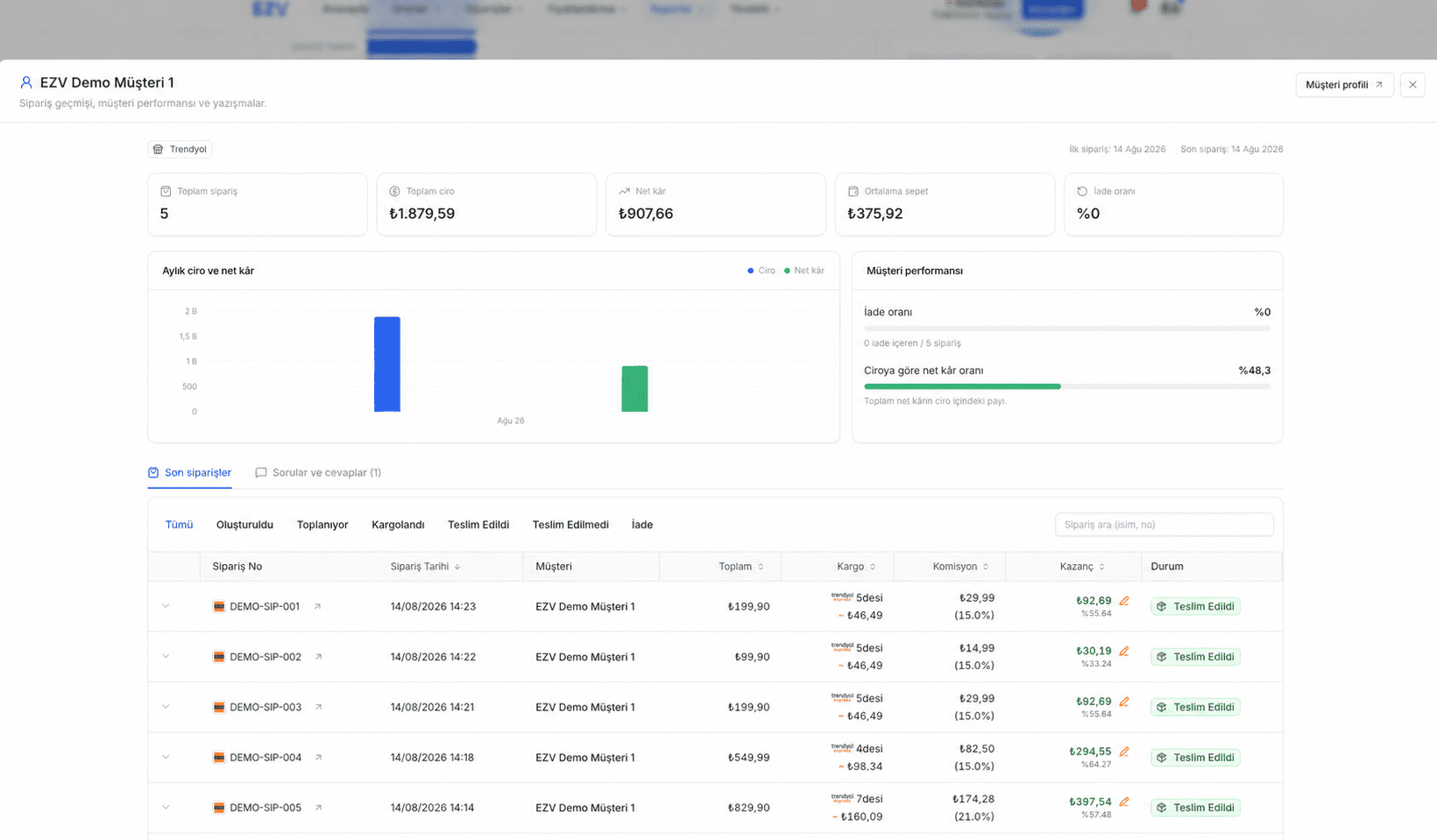Expand row details for DEMO-SIP-001
Image resolution: width=1437 pixels, height=840 pixels.
click(x=166, y=606)
